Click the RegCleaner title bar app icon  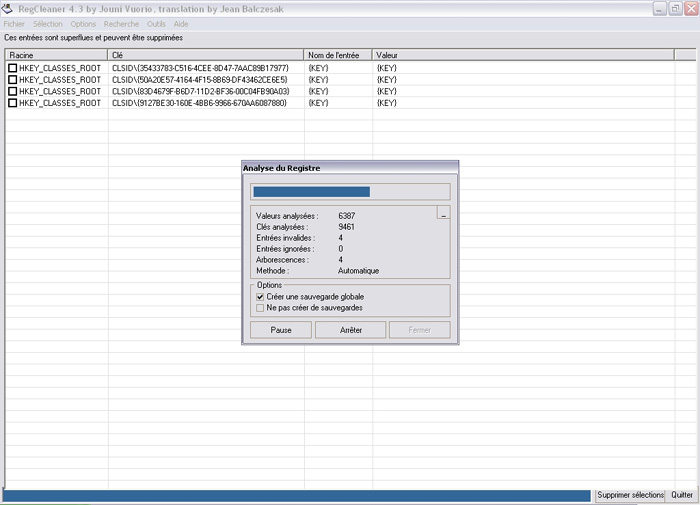pos(9,8)
